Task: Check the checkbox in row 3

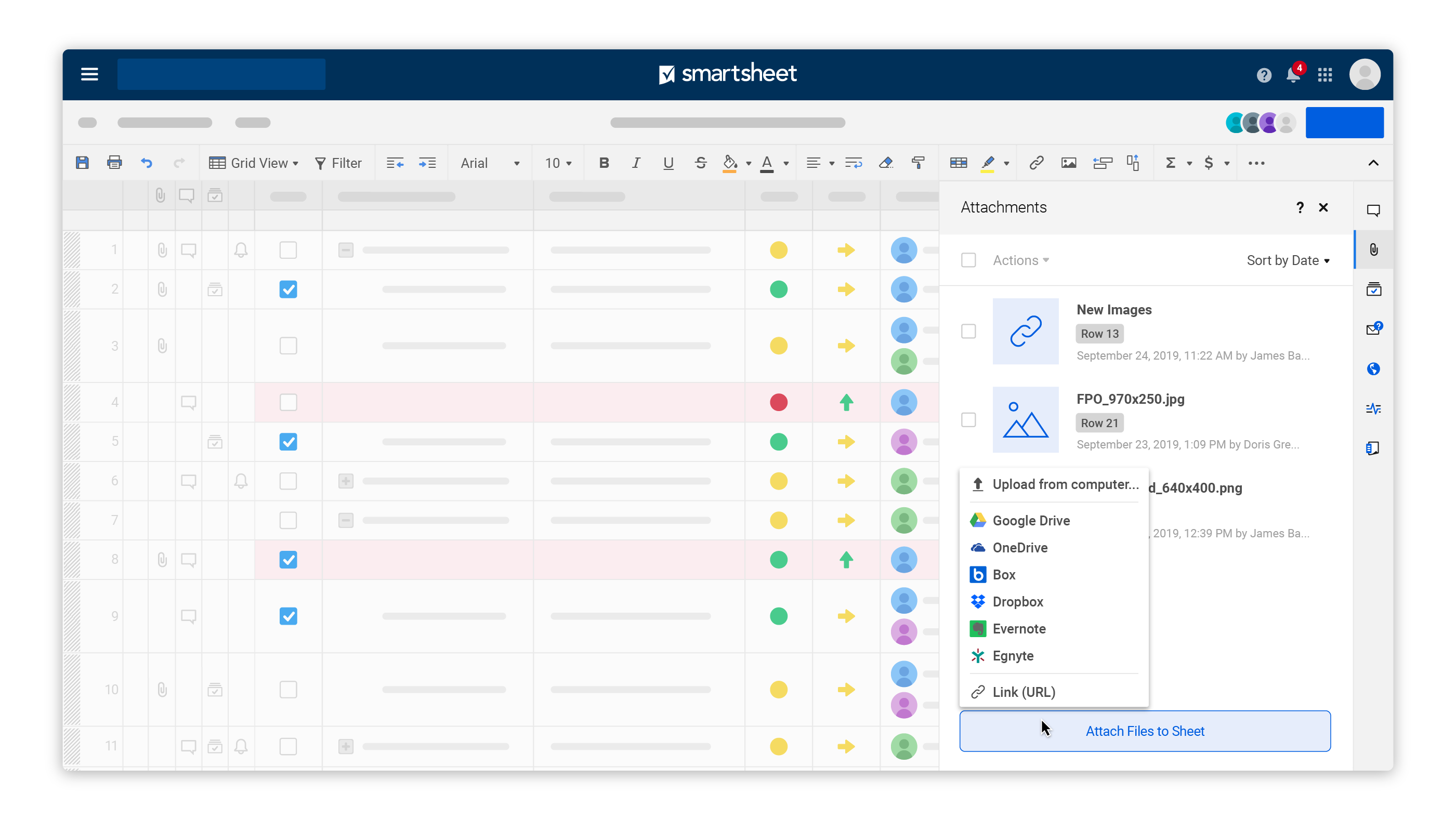Action: click(x=287, y=346)
